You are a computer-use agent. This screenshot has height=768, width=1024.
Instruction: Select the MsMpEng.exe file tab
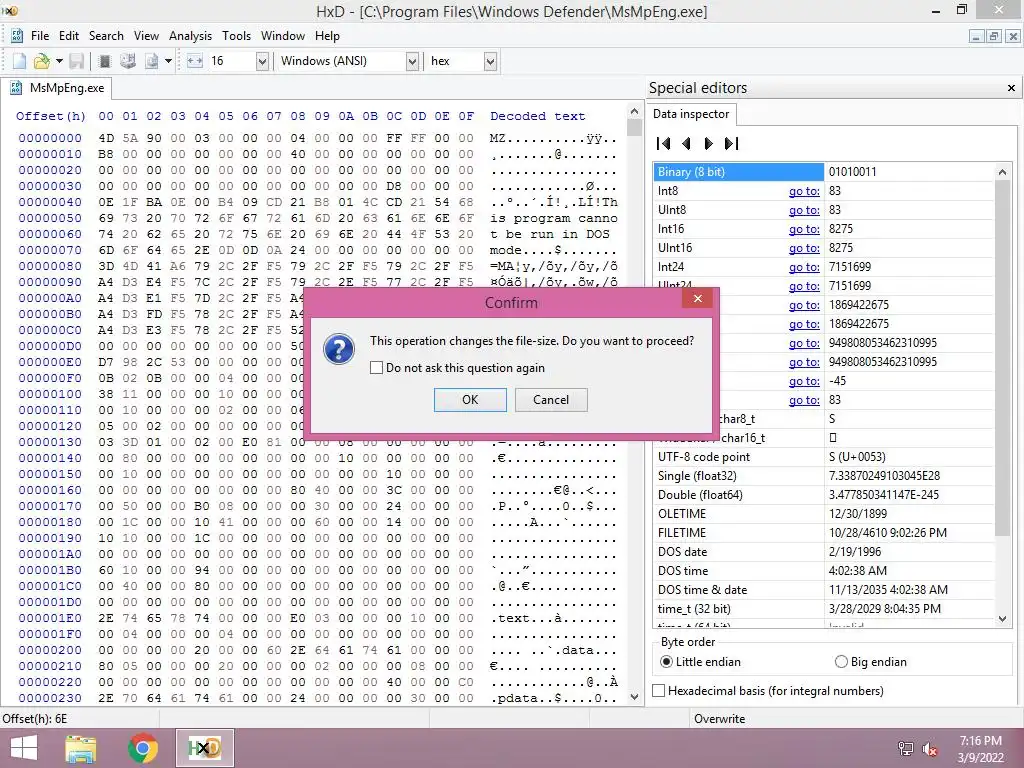57,88
